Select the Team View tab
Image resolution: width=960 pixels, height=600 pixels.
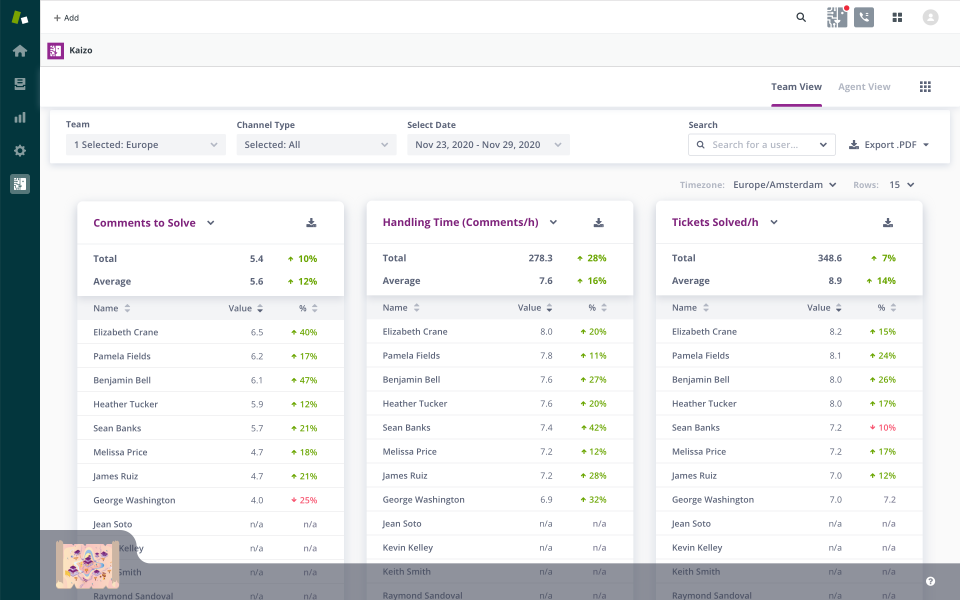point(796,87)
